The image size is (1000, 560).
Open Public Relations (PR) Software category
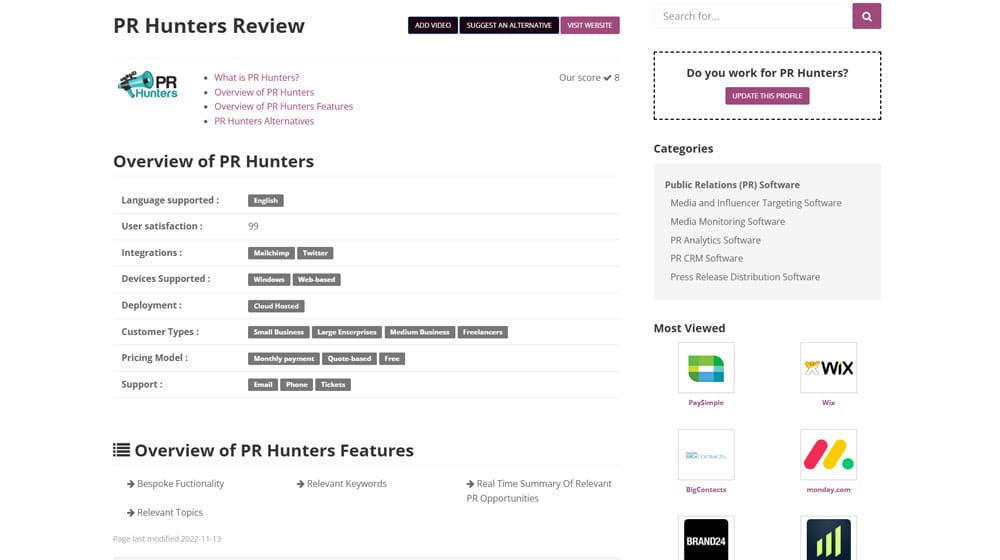(732, 185)
